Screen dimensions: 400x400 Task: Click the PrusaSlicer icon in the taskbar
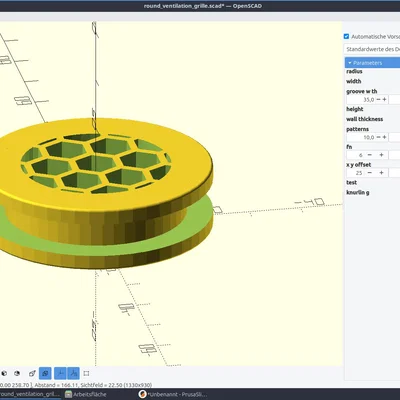[x=142, y=394]
